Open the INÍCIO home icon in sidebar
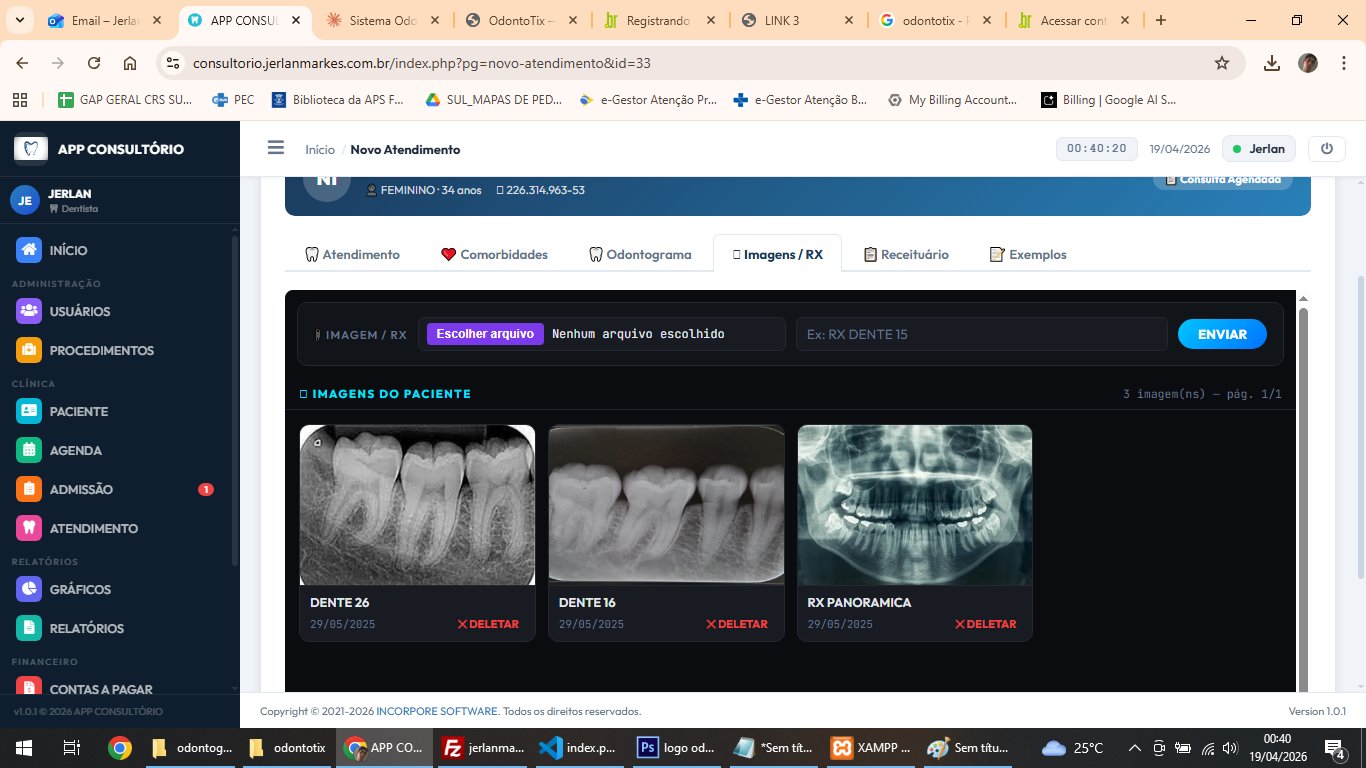Screen dimensions: 1366x768 click(29, 250)
